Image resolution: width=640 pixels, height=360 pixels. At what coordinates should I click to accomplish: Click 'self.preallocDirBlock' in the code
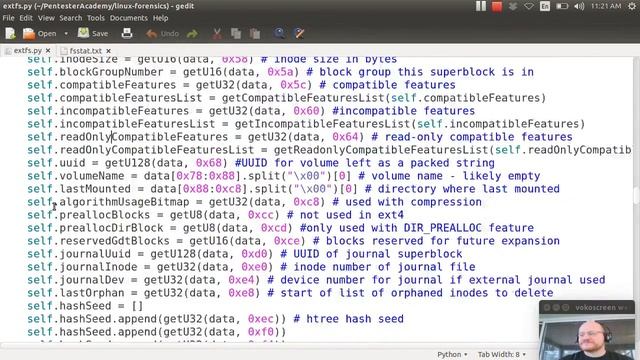click(95, 228)
